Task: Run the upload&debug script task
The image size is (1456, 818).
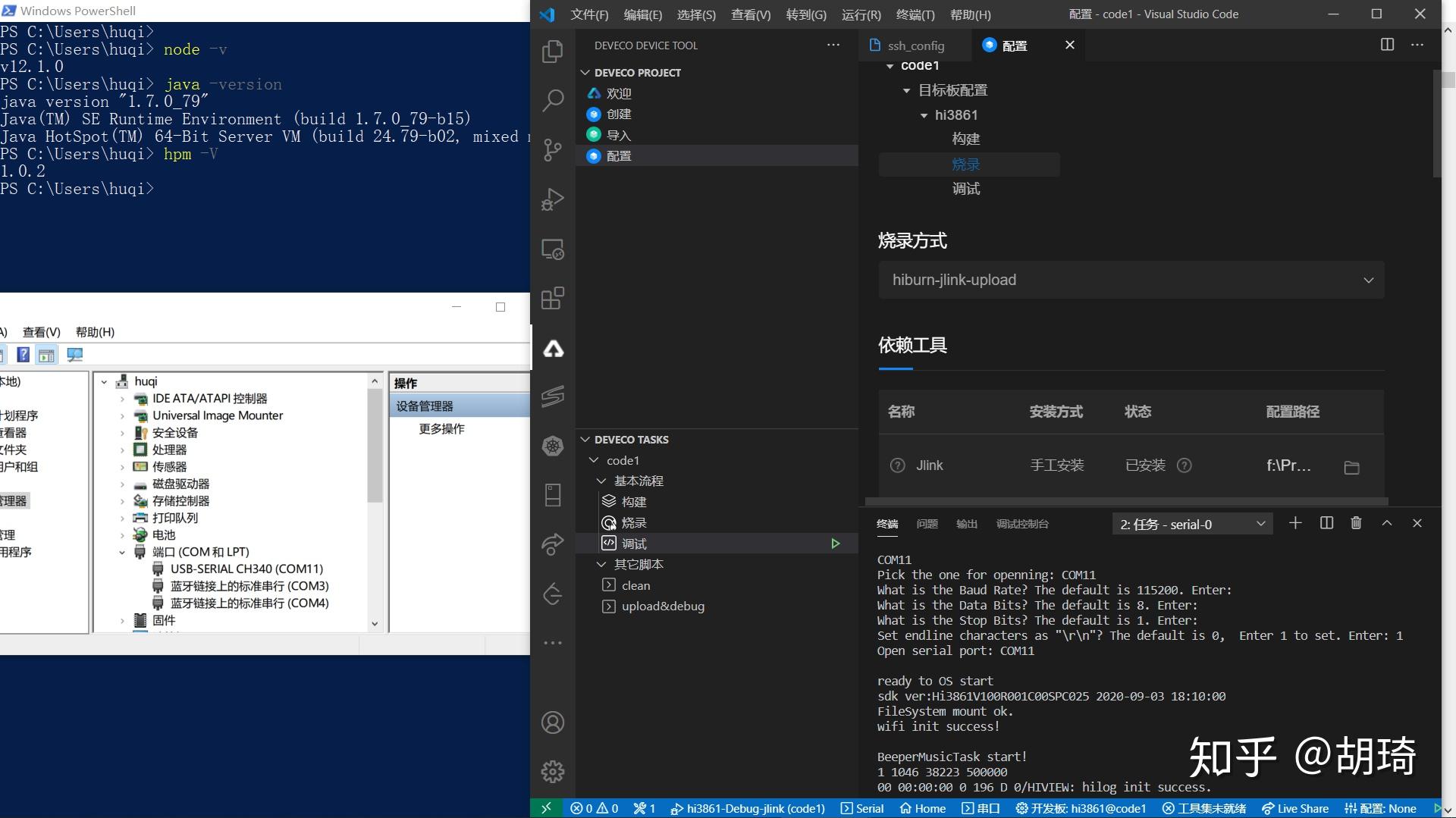Action: (x=663, y=606)
